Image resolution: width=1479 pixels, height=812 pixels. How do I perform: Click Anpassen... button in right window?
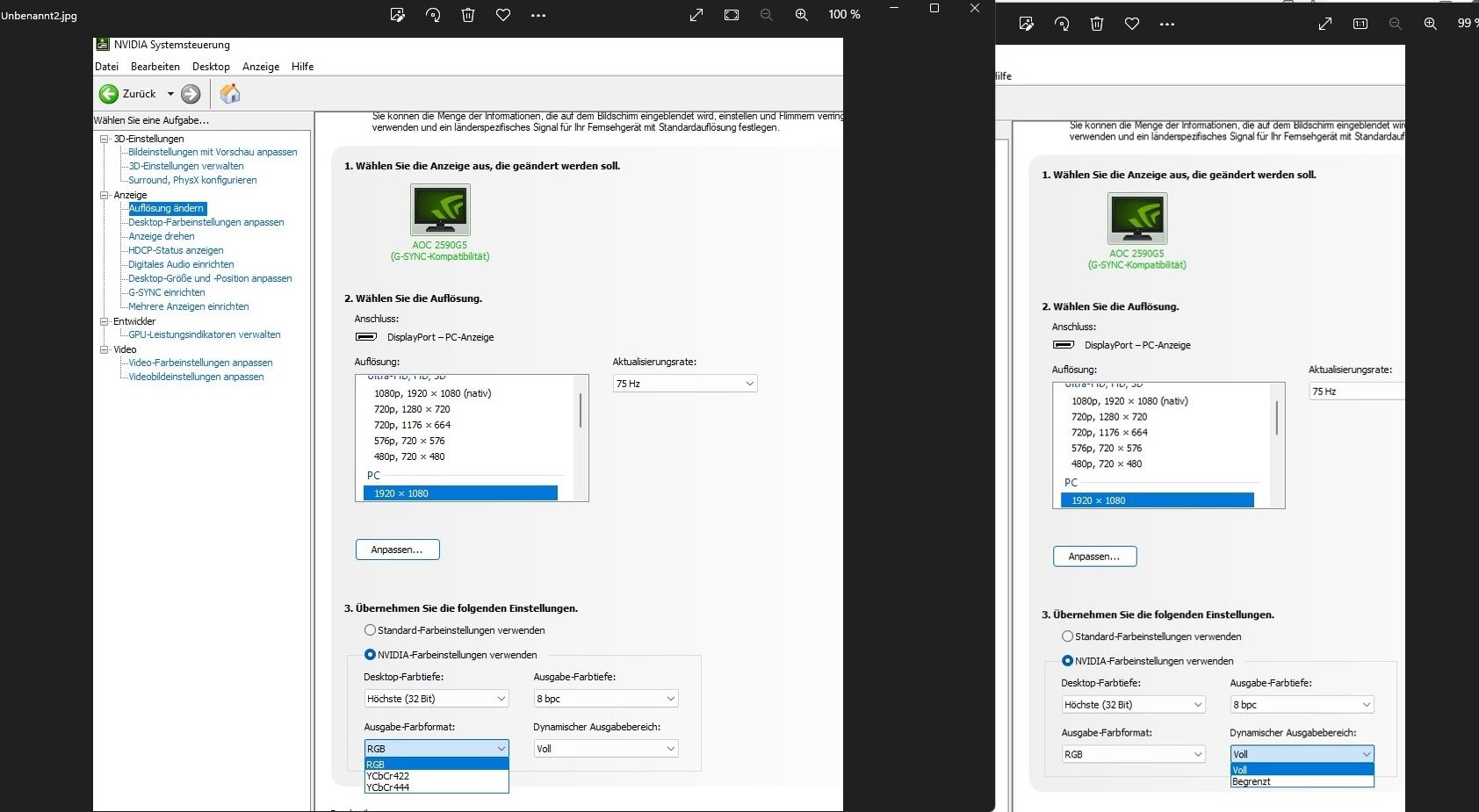(x=1094, y=557)
